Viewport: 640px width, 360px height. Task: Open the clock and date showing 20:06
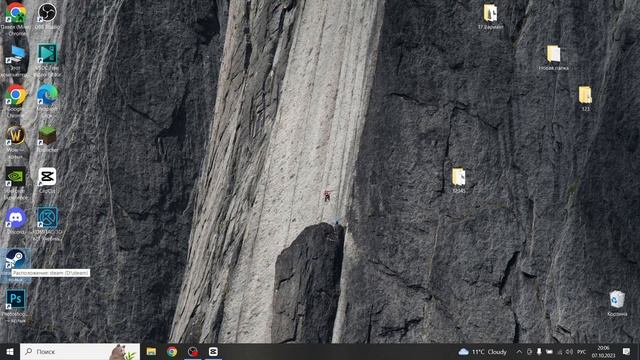[x=603, y=351]
